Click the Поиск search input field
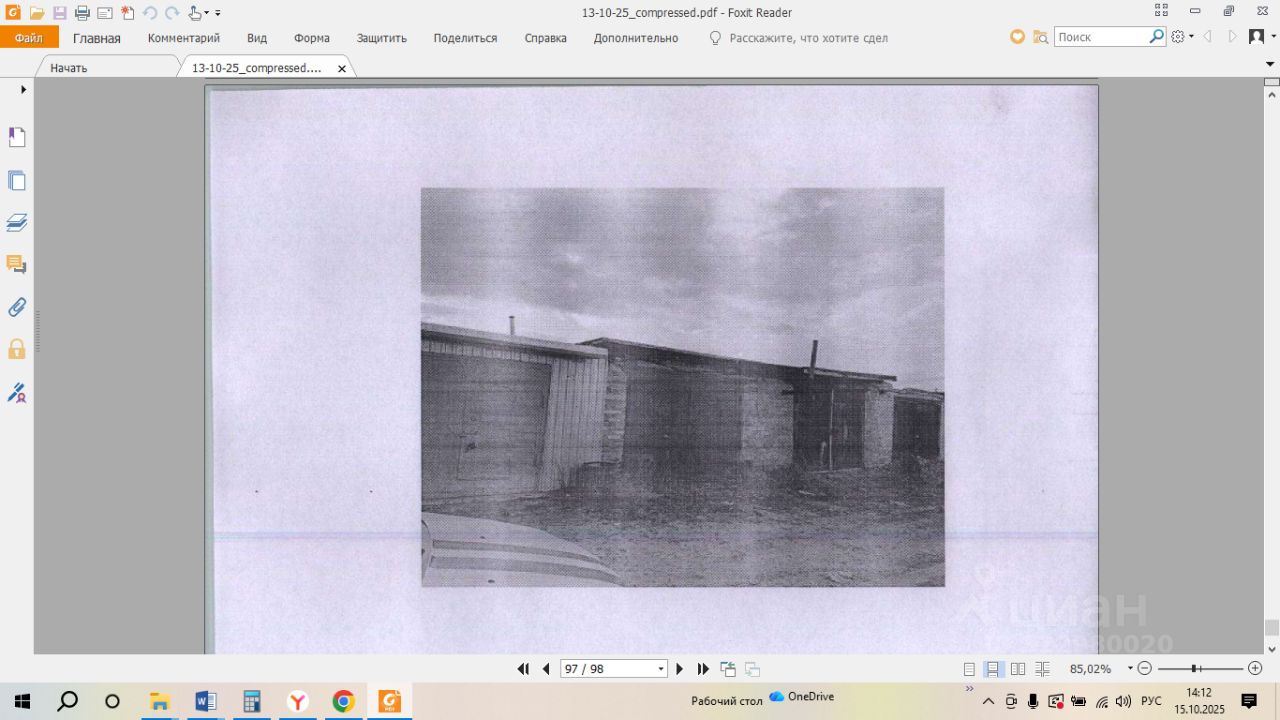1280x720 pixels. (x=1101, y=37)
